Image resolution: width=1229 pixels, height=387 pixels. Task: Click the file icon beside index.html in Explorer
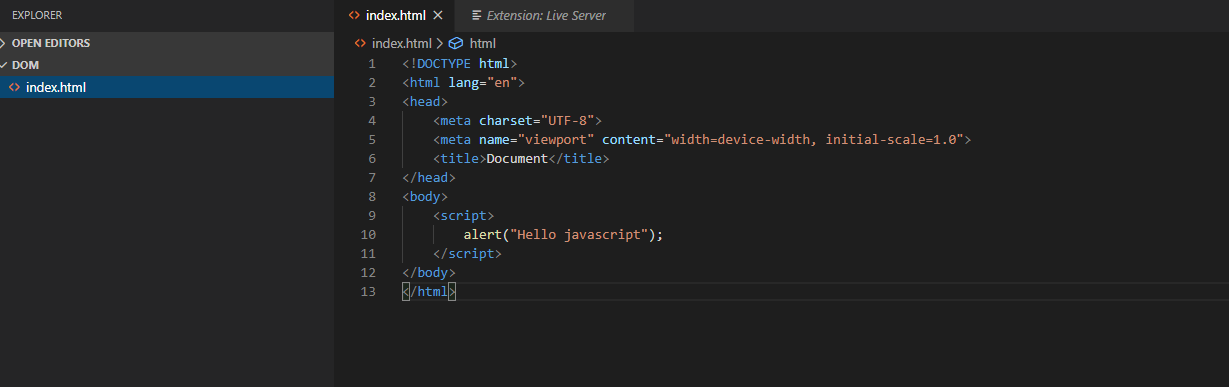click(14, 87)
